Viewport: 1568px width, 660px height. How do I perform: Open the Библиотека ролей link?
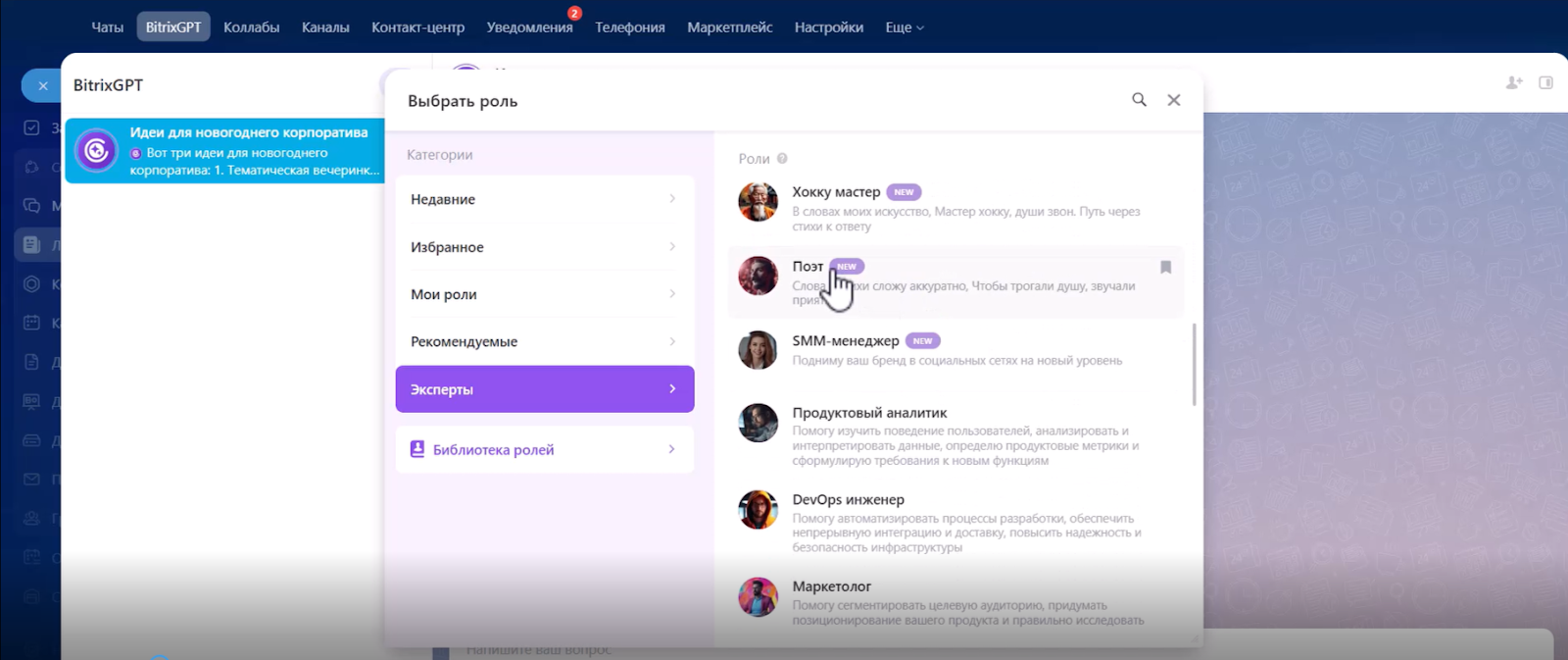[493, 450]
